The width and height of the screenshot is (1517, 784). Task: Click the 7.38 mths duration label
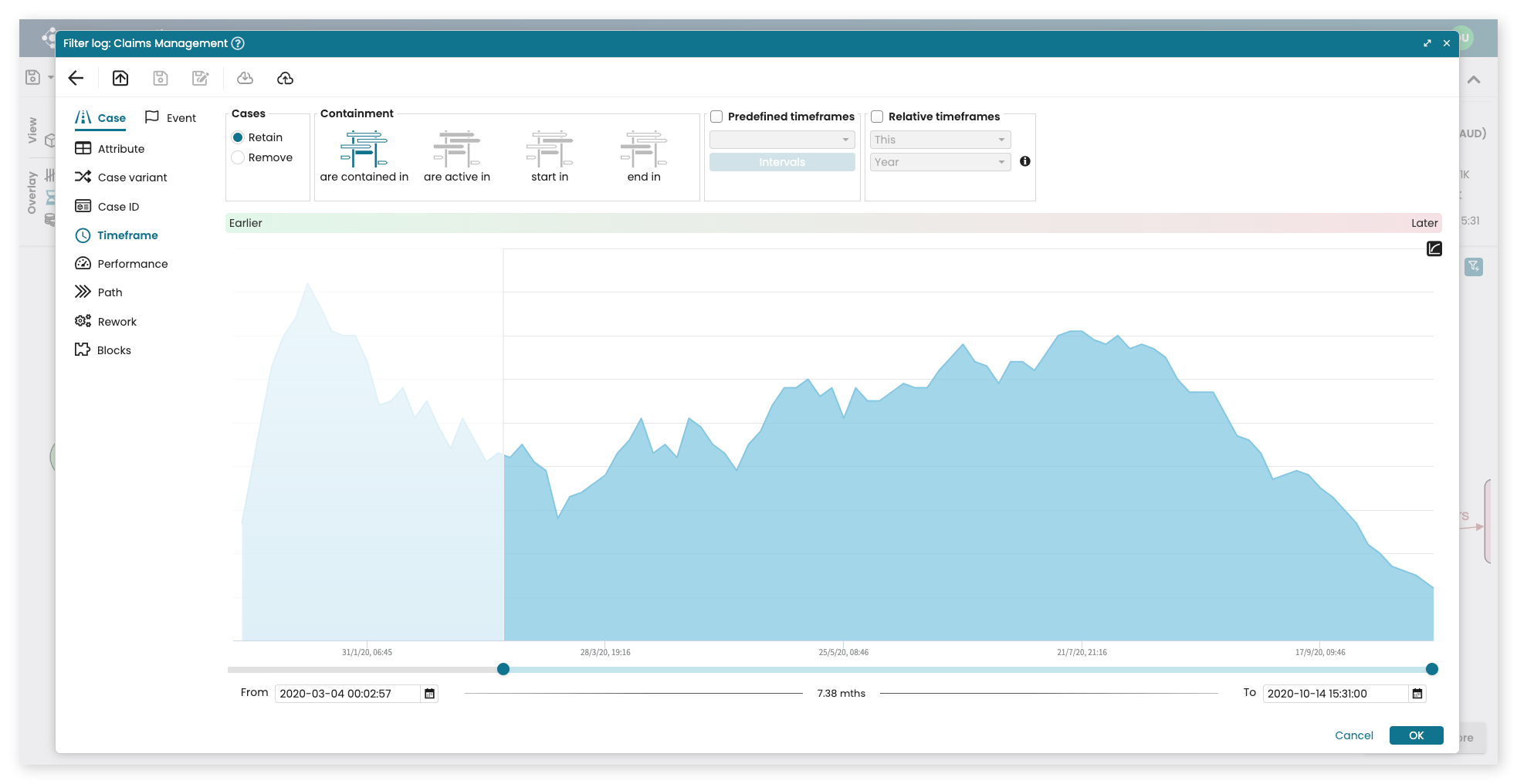[841, 694]
